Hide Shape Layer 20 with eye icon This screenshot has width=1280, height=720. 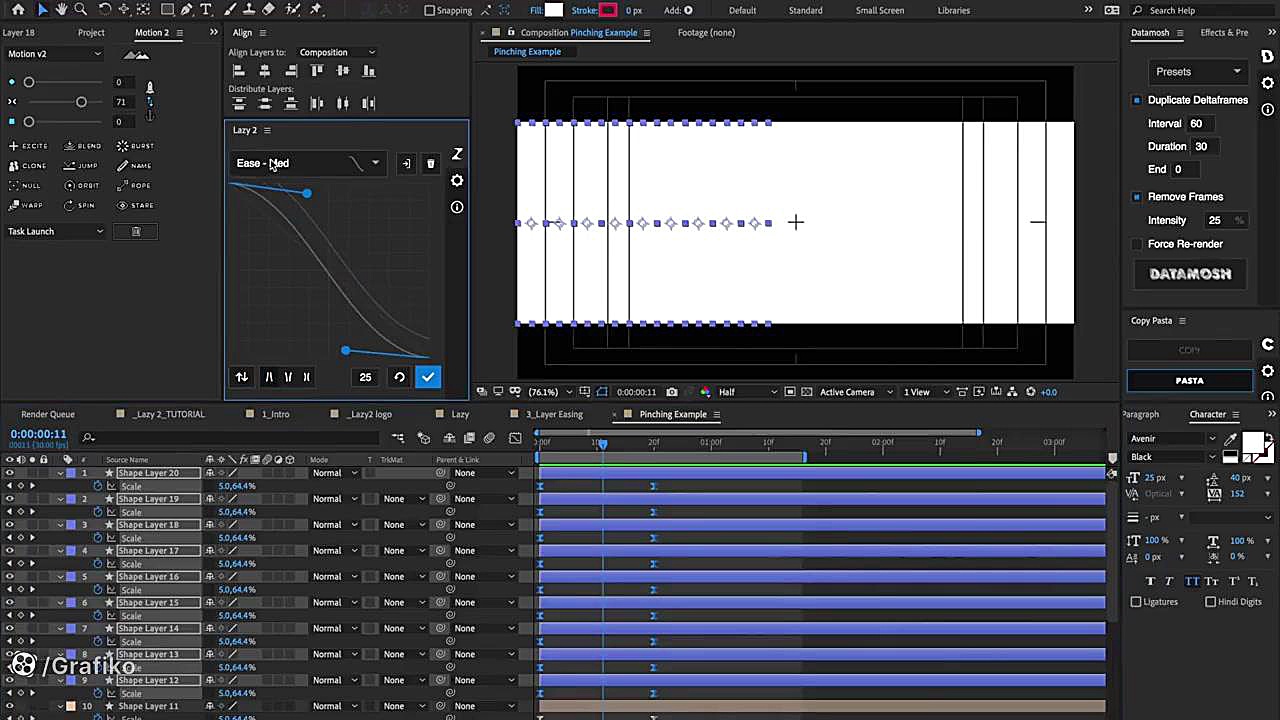(x=9, y=473)
